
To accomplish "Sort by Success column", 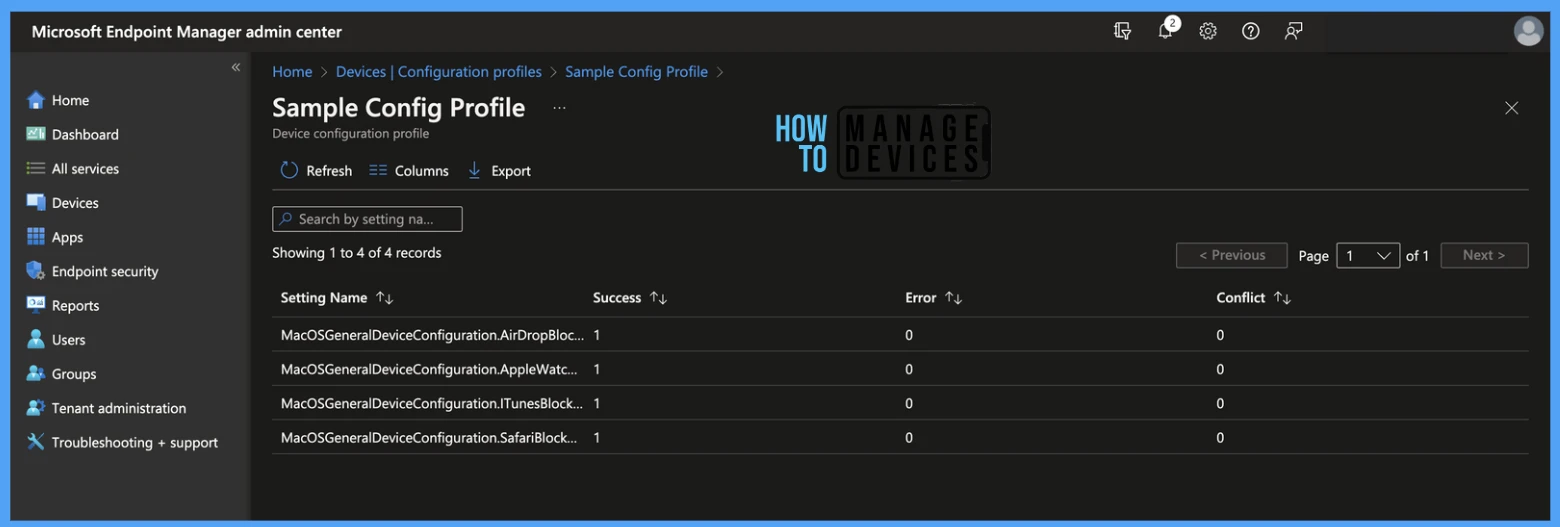I will [630, 298].
